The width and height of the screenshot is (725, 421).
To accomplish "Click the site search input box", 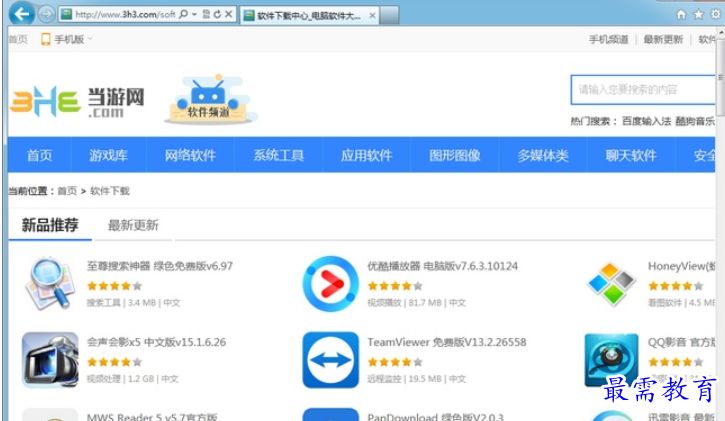I will point(643,89).
